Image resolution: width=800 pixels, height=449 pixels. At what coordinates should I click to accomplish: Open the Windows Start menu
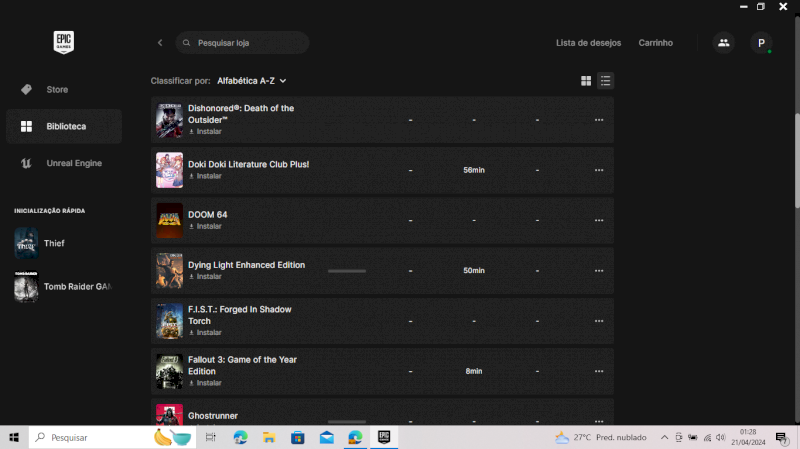[x=14, y=437]
